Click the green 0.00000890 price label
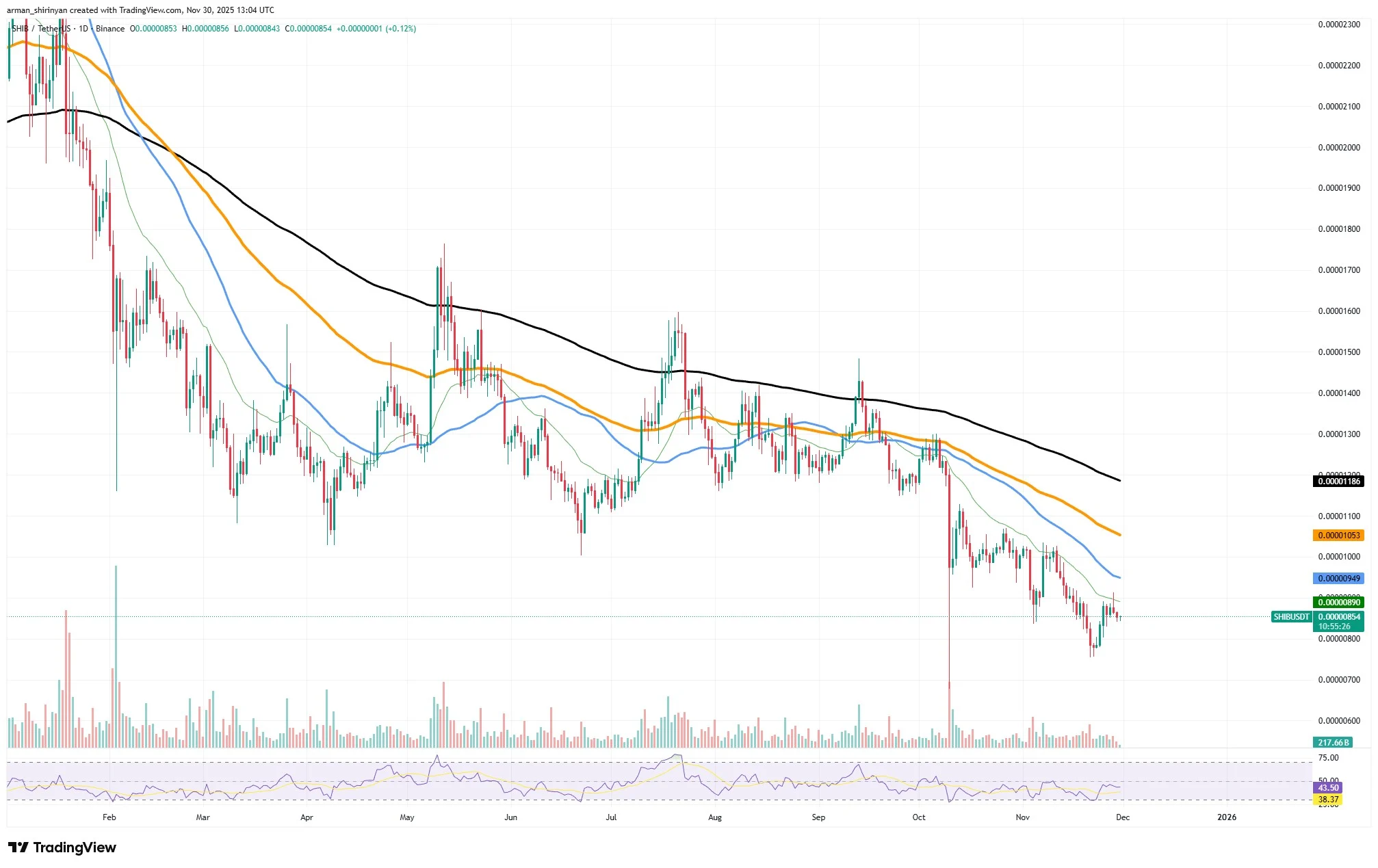The width and height of the screenshot is (1378, 868). pyautogui.click(x=1338, y=603)
